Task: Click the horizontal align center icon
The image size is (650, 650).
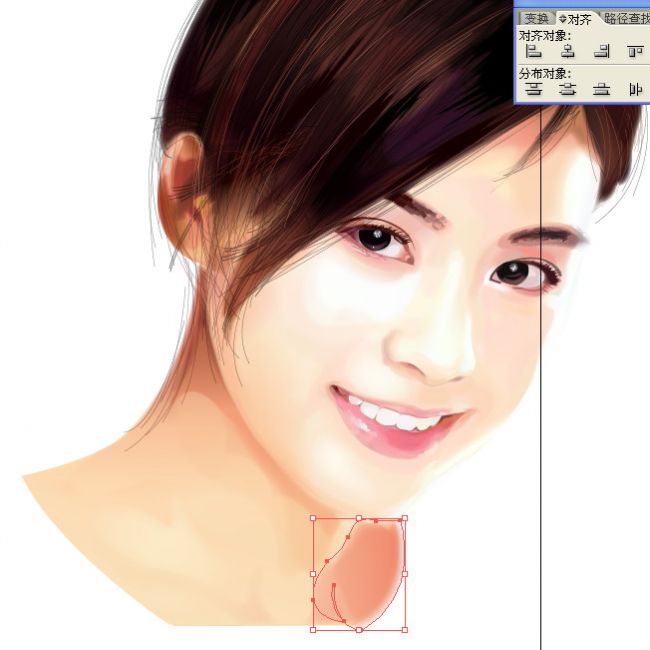Action: click(x=568, y=51)
